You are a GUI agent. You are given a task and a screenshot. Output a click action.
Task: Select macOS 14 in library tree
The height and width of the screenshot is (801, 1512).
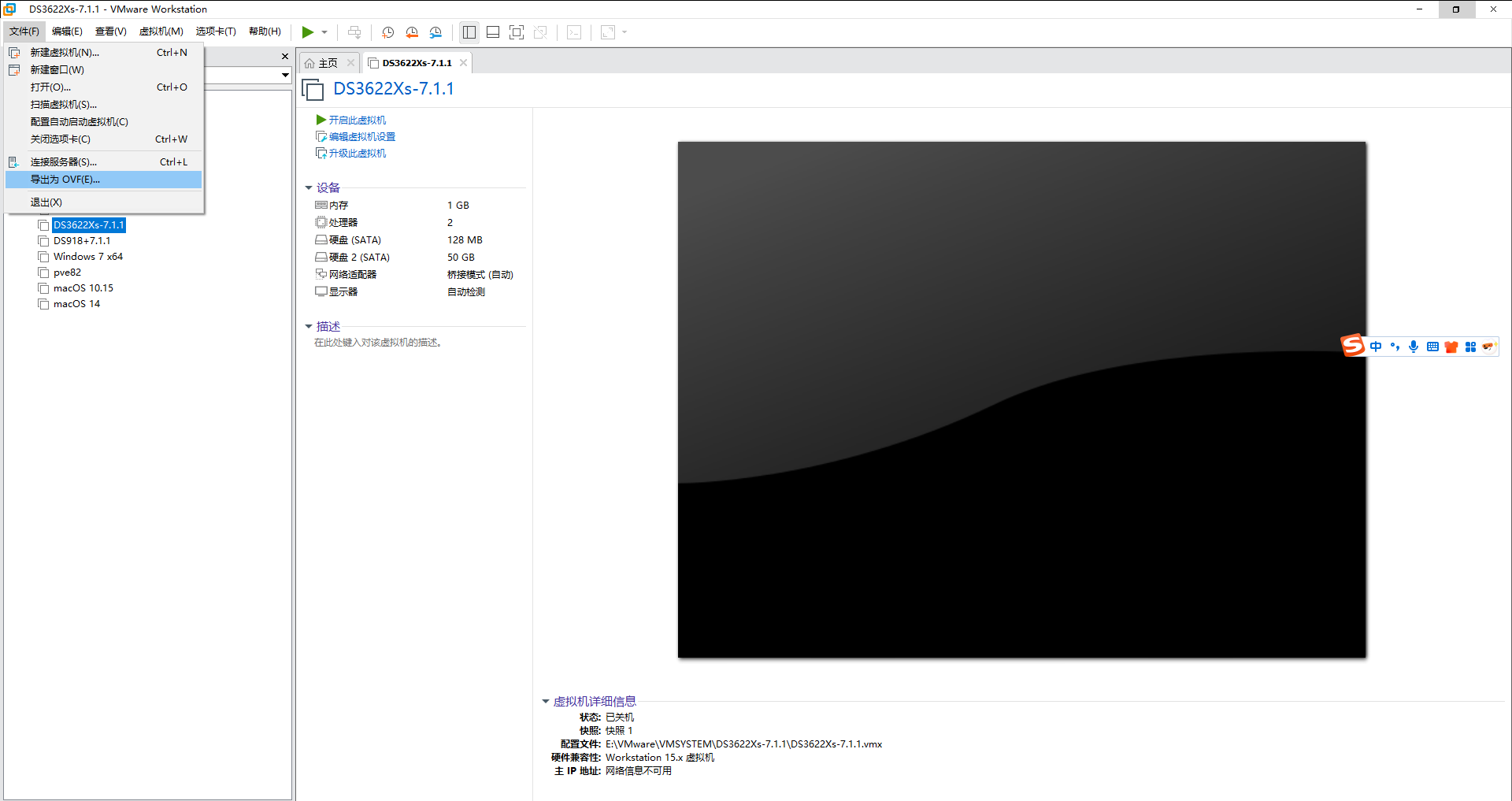(x=76, y=304)
